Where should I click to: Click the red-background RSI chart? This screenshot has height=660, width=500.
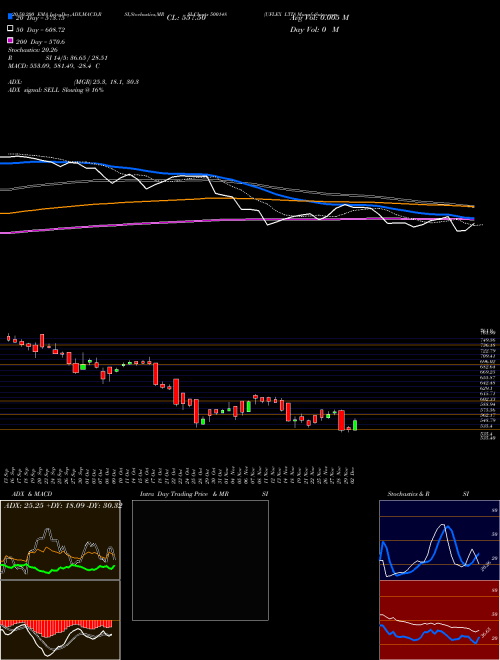[x=439, y=620]
